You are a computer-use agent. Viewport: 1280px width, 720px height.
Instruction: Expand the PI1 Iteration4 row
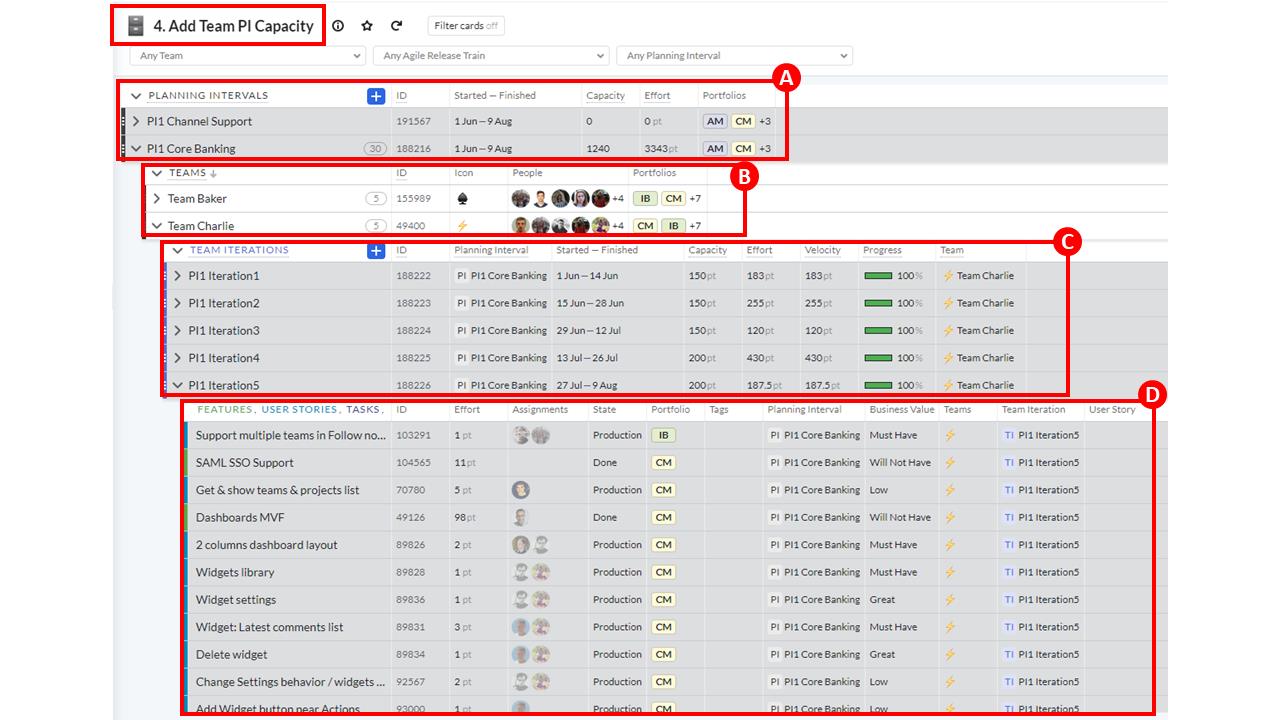point(178,358)
